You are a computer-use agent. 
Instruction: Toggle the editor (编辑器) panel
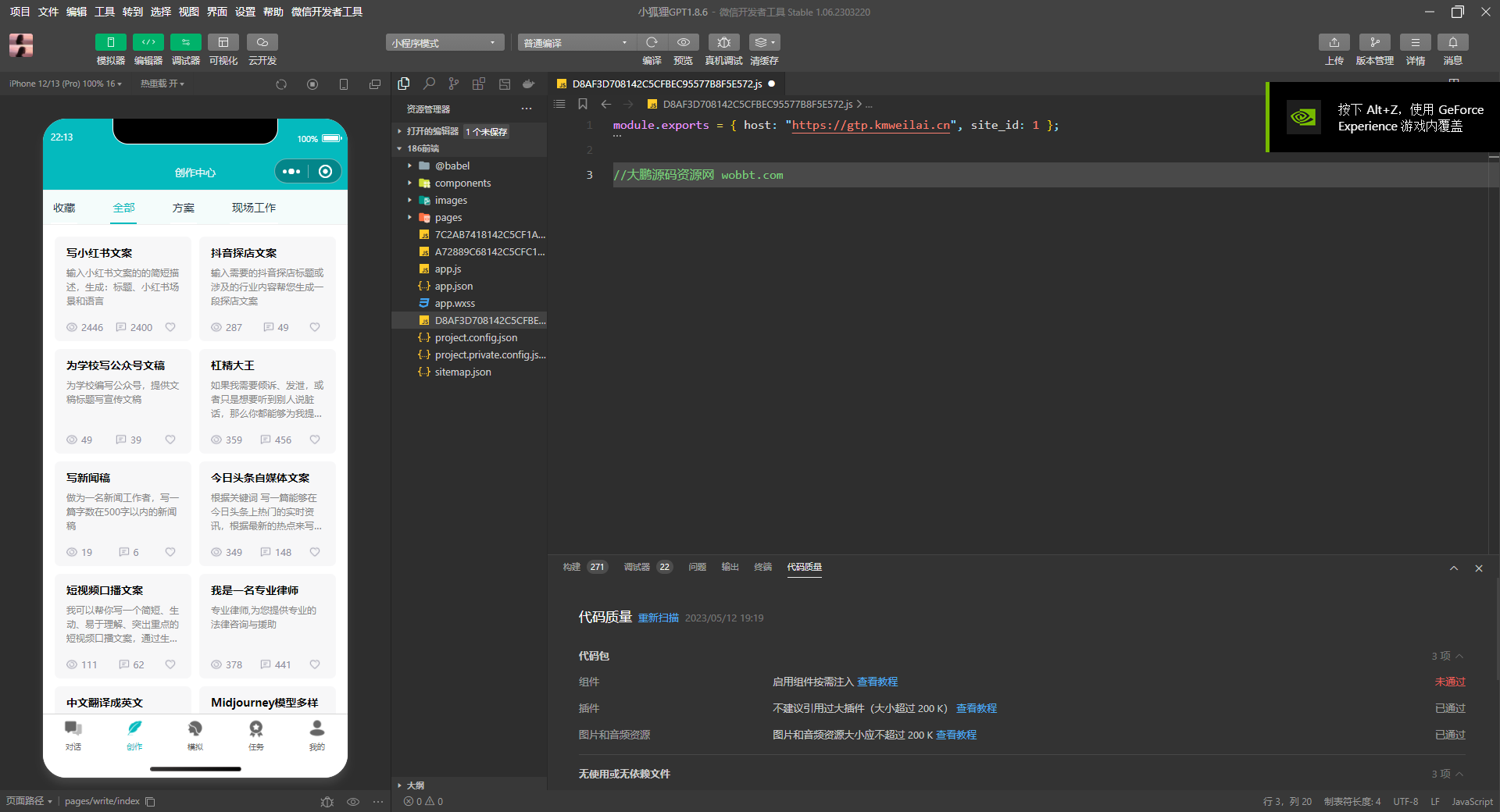coord(148,43)
